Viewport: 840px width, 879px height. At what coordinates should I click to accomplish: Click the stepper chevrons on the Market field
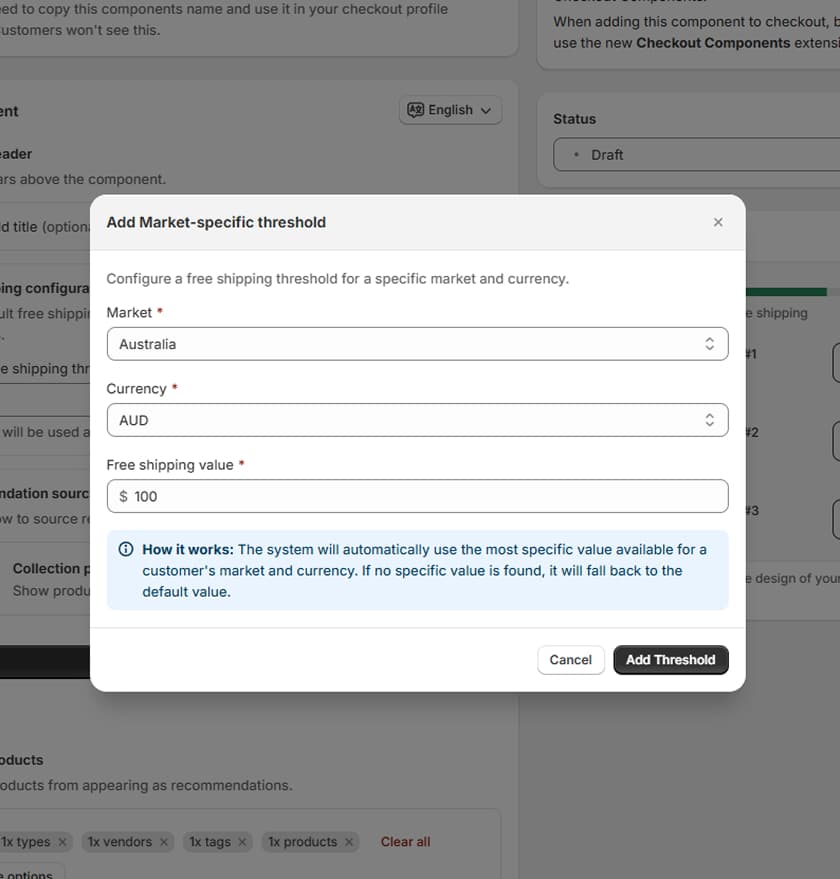[710, 343]
